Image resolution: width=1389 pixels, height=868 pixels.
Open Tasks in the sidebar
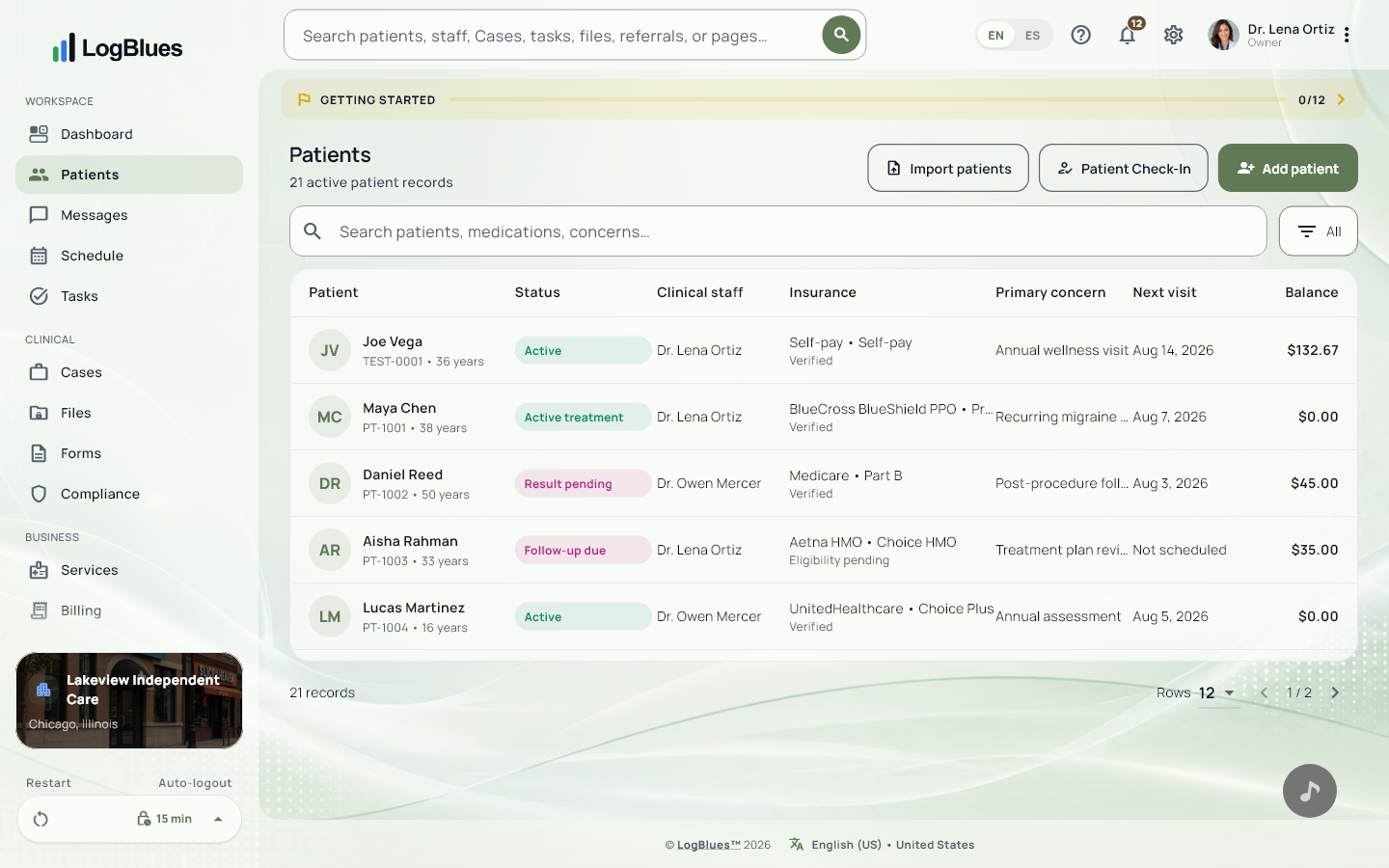pyautogui.click(x=129, y=296)
